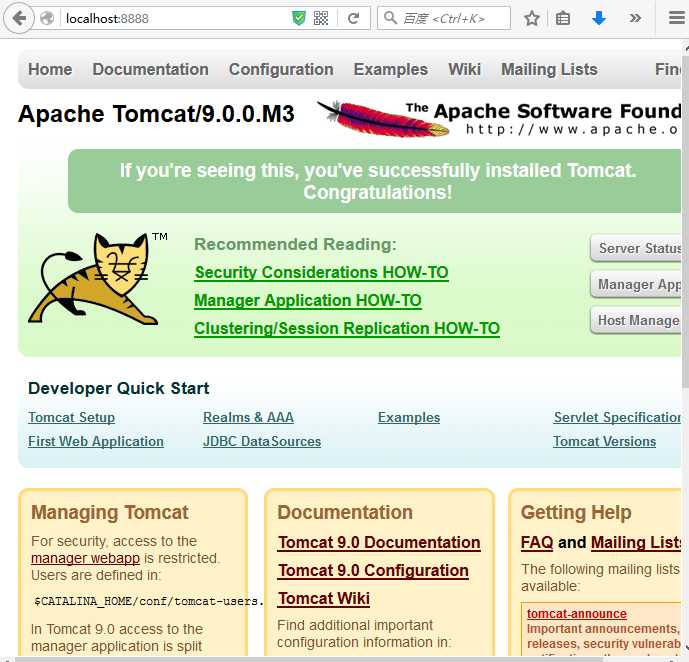689x662 pixels.
Task: Click the Apache Tomcat/9.0.0.M3 heading
Action: (156, 114)
